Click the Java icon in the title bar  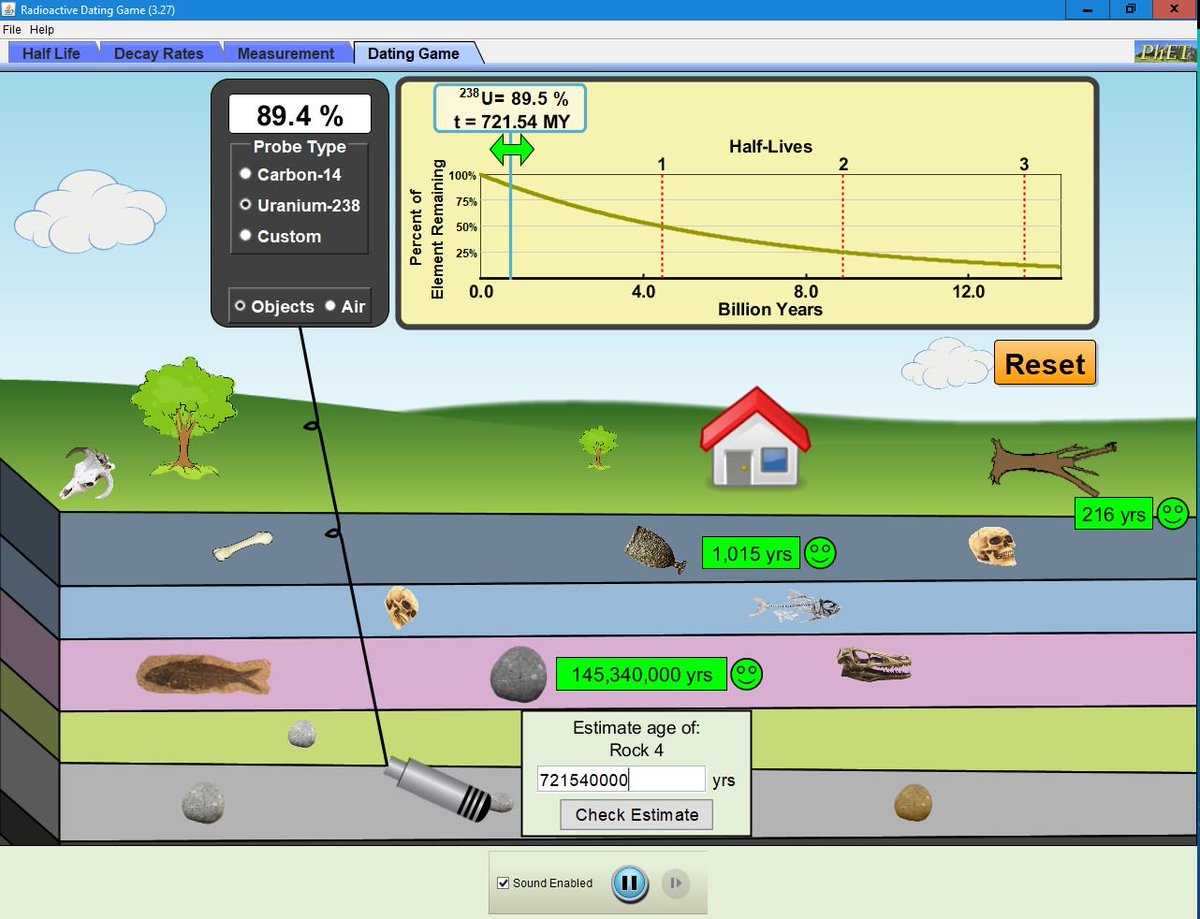tap(11, 11)
